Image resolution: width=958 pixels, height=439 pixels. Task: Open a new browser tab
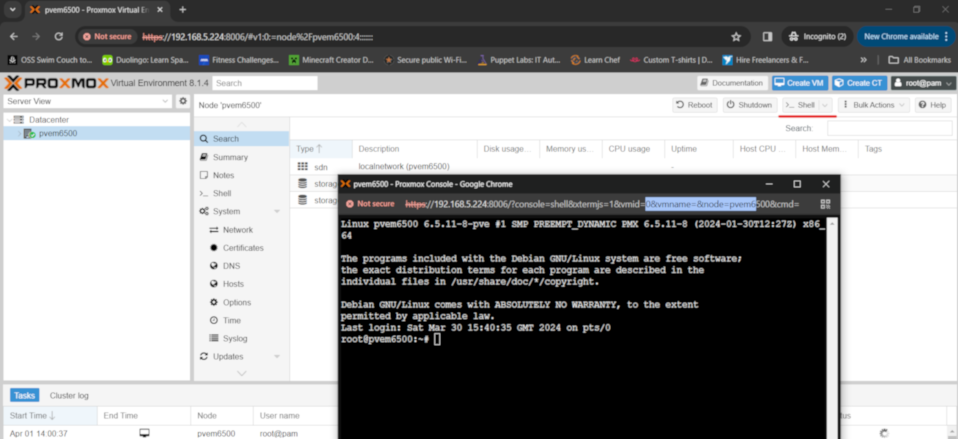click(x=182, y=10)
